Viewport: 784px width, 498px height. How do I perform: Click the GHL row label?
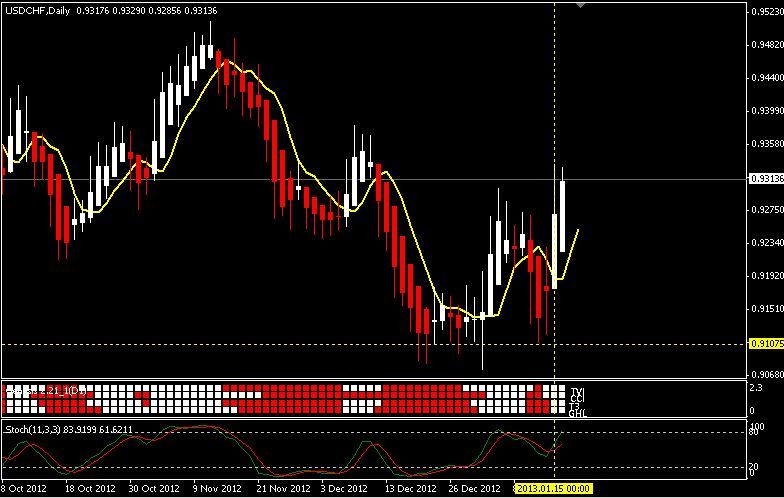click(576, 412)
